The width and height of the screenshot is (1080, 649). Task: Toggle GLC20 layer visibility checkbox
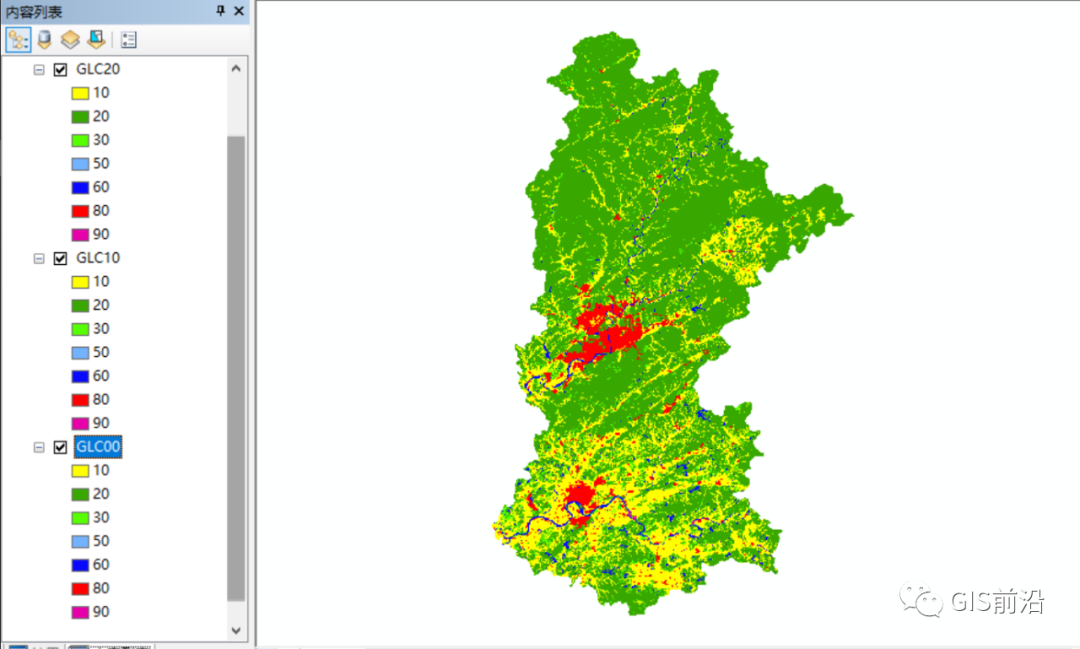pyautogui.click(x=61, y=70)
